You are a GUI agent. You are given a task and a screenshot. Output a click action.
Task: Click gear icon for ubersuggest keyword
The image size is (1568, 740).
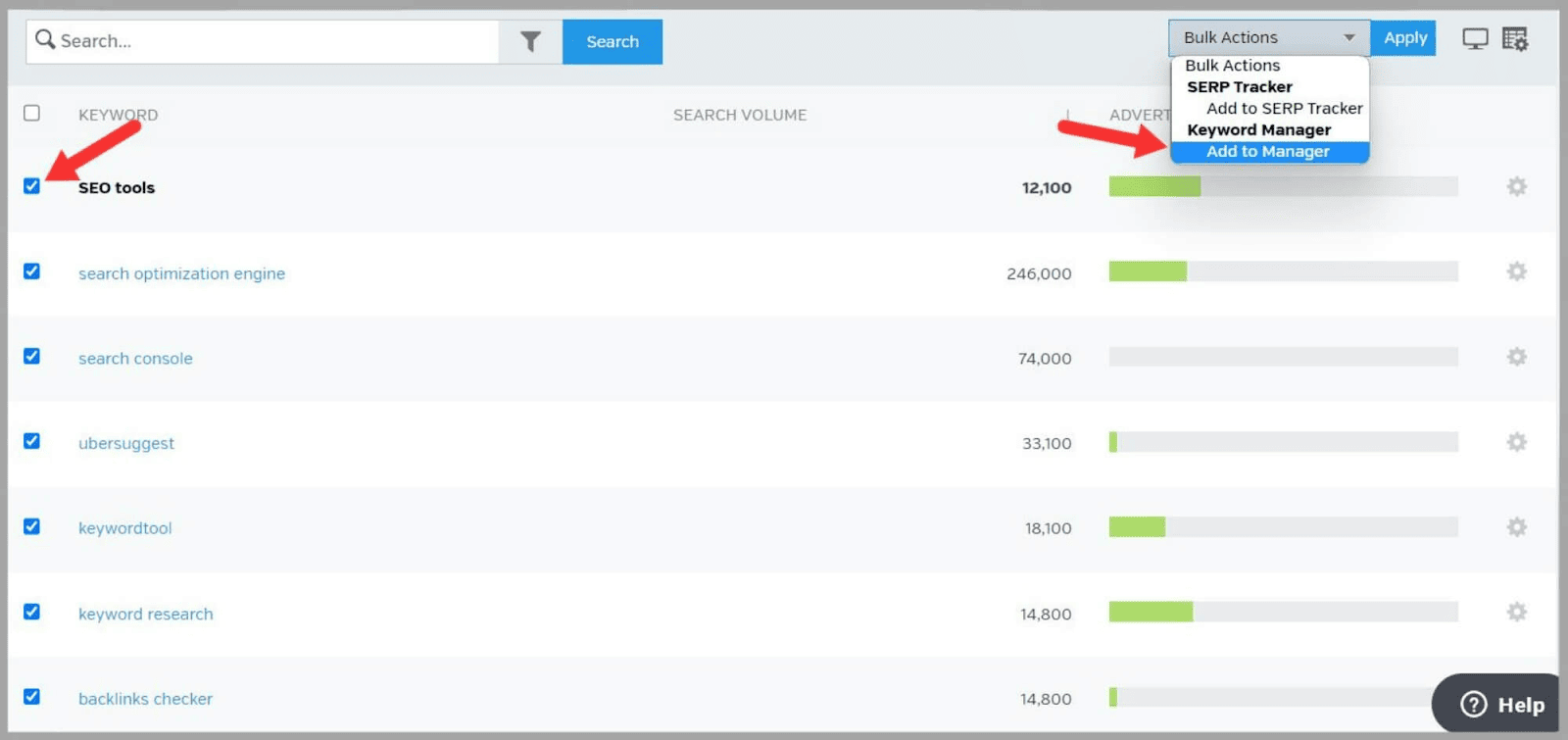(1516, 442)
